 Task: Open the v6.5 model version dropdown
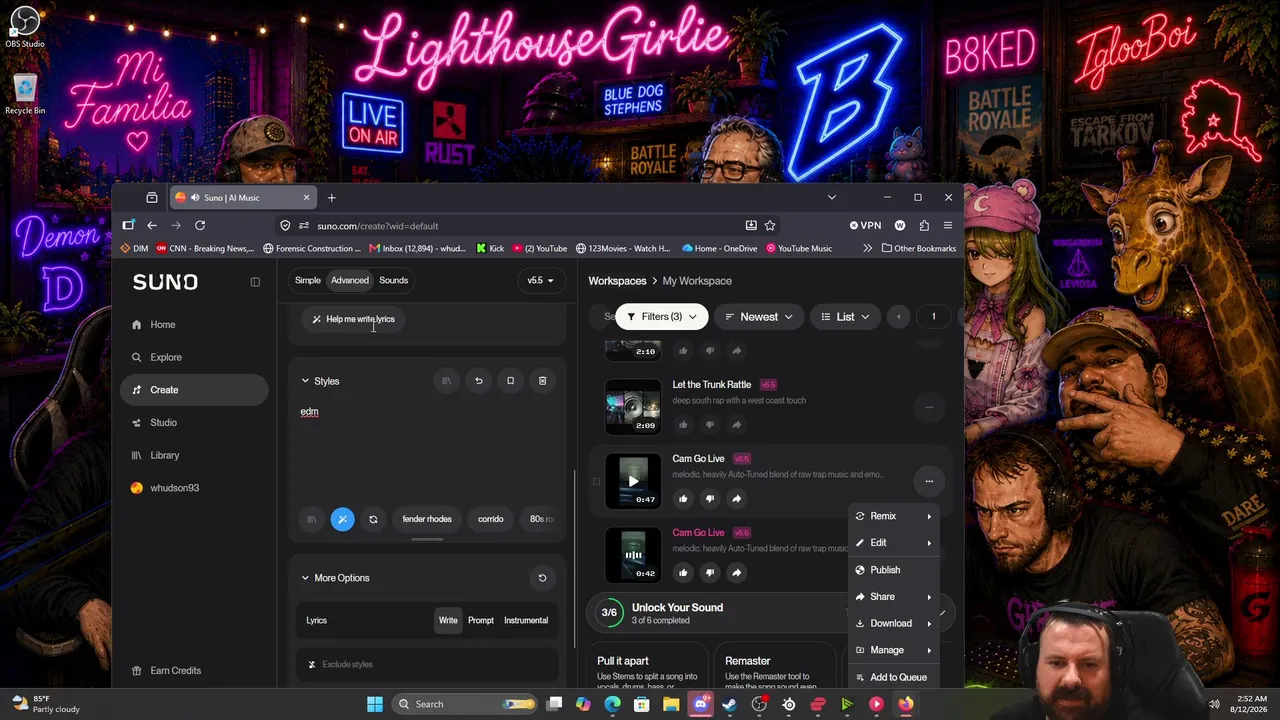tap(540, 280)
